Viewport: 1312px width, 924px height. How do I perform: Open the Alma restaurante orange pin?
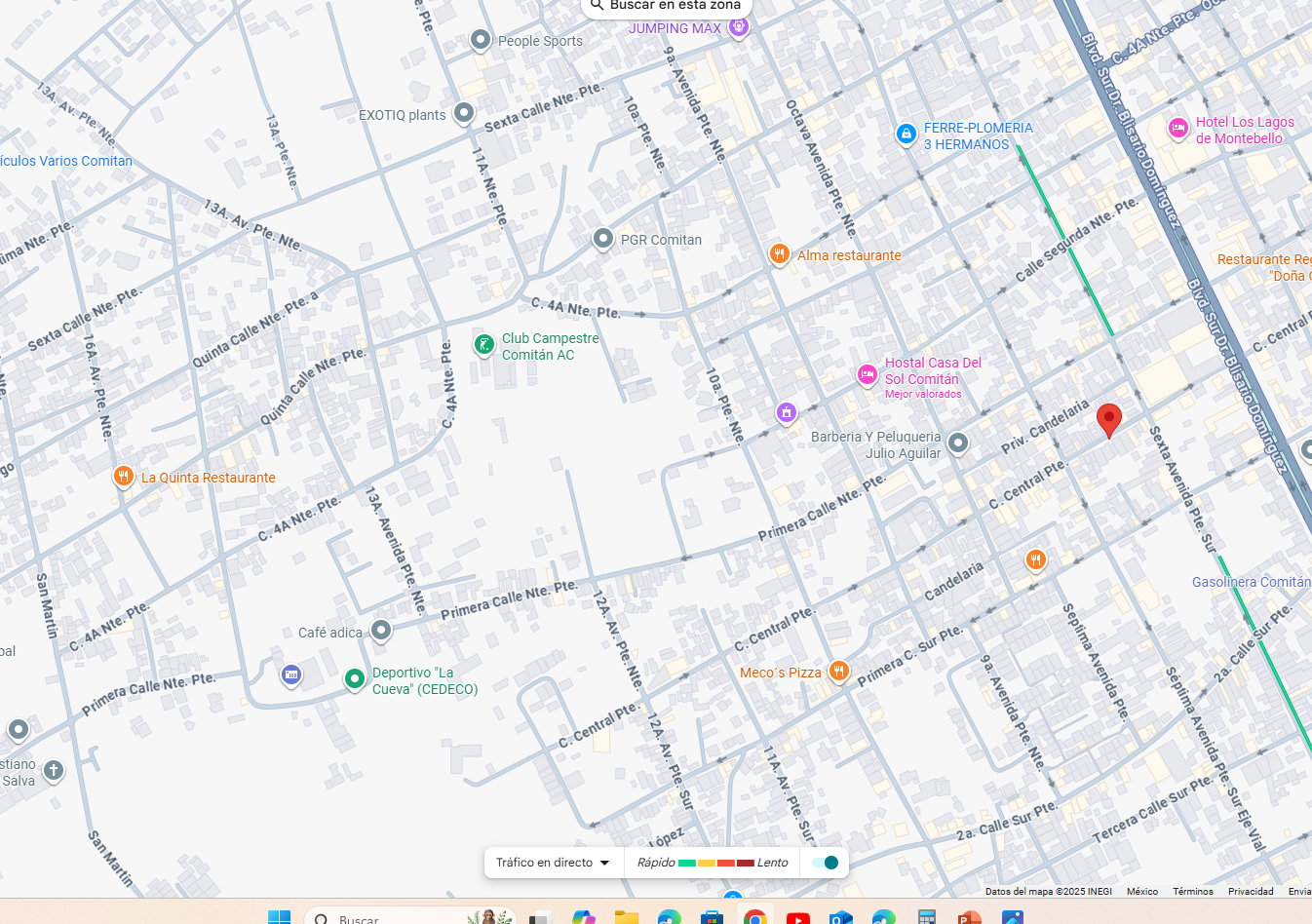pyautogui.click(x=779, y=254)
